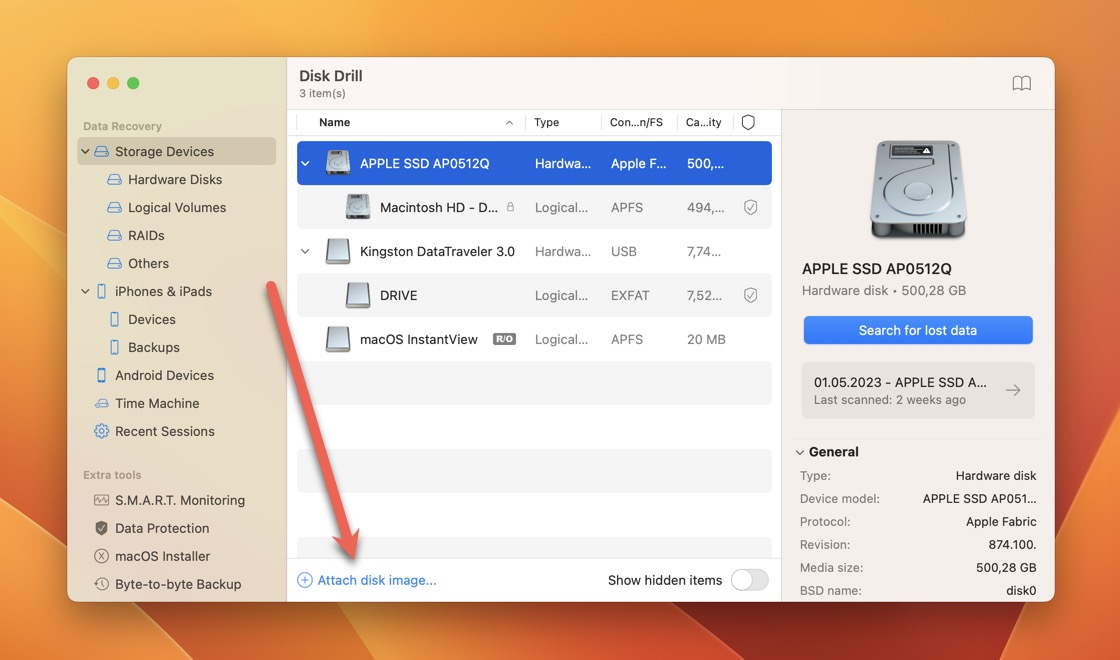The width and height of the screenshot is (1120, 660).
Task: Select Logical Volumes in the sidebar
Action: pos(176,207)
